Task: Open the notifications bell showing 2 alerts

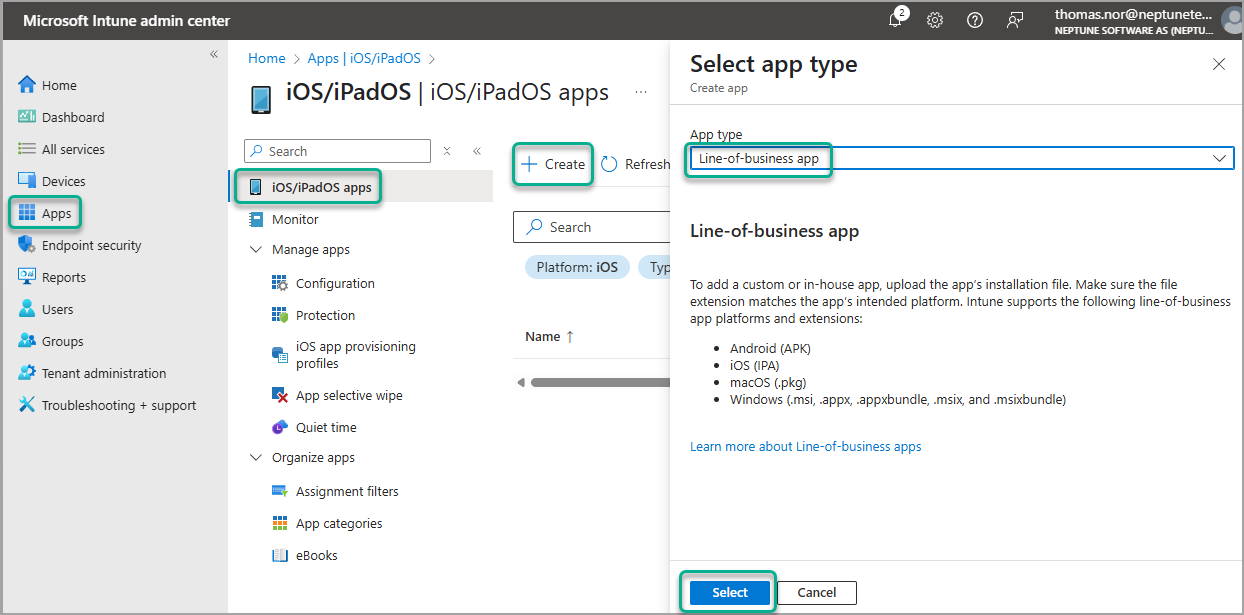Action: click(897, 19)
